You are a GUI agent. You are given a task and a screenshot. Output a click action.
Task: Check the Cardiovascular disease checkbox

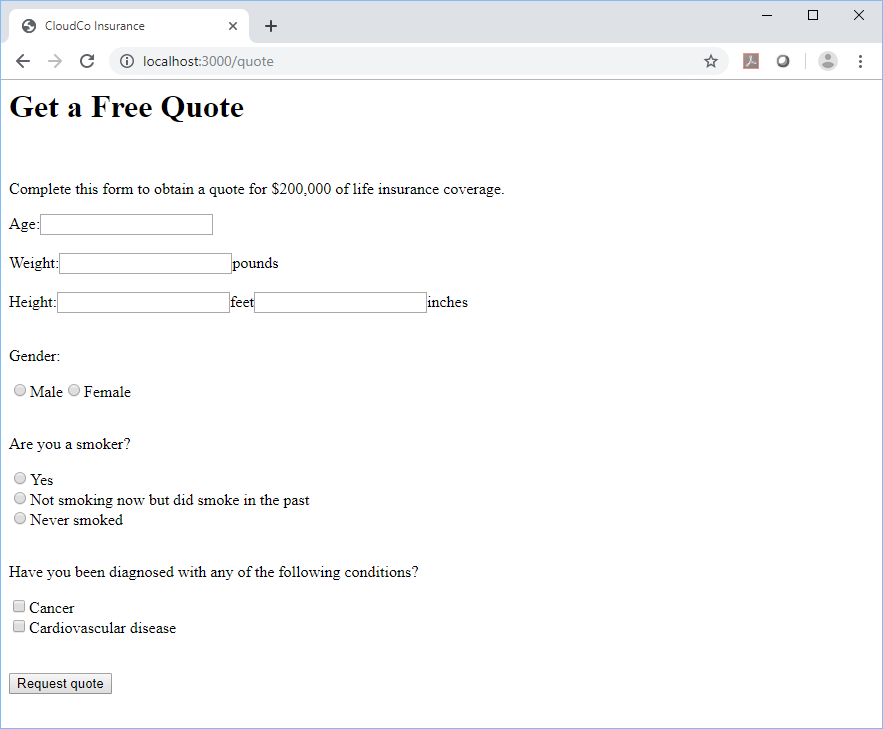coord(19,626)
